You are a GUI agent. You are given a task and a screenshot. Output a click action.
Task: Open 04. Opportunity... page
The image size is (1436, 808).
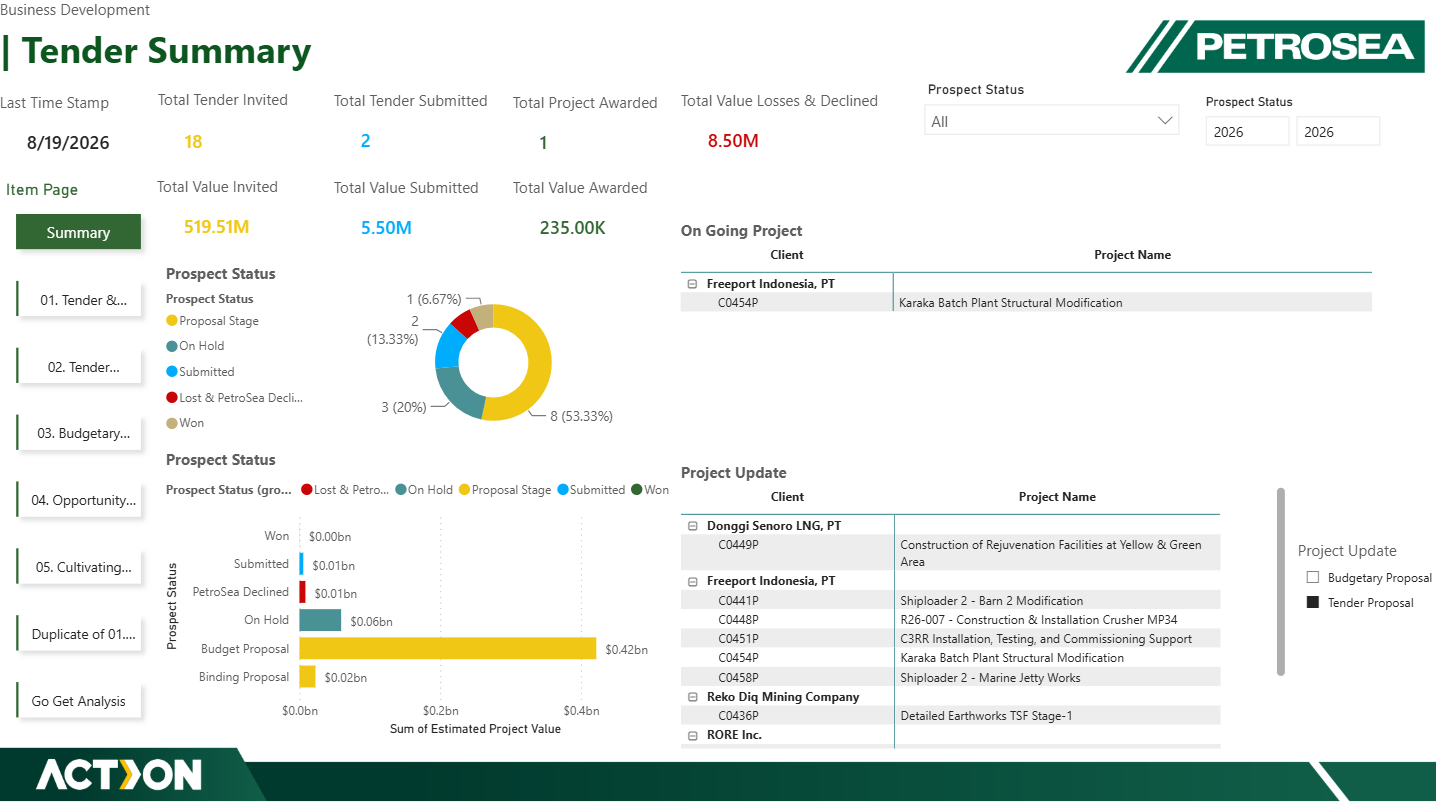pos(79,500)
